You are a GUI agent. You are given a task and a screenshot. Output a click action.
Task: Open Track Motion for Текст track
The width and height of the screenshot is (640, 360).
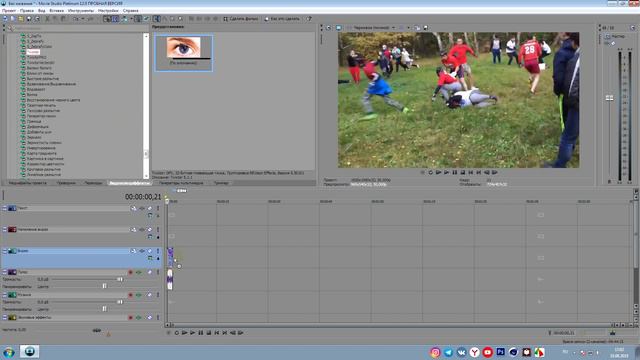pyautogui.click(x=133, y=208)
